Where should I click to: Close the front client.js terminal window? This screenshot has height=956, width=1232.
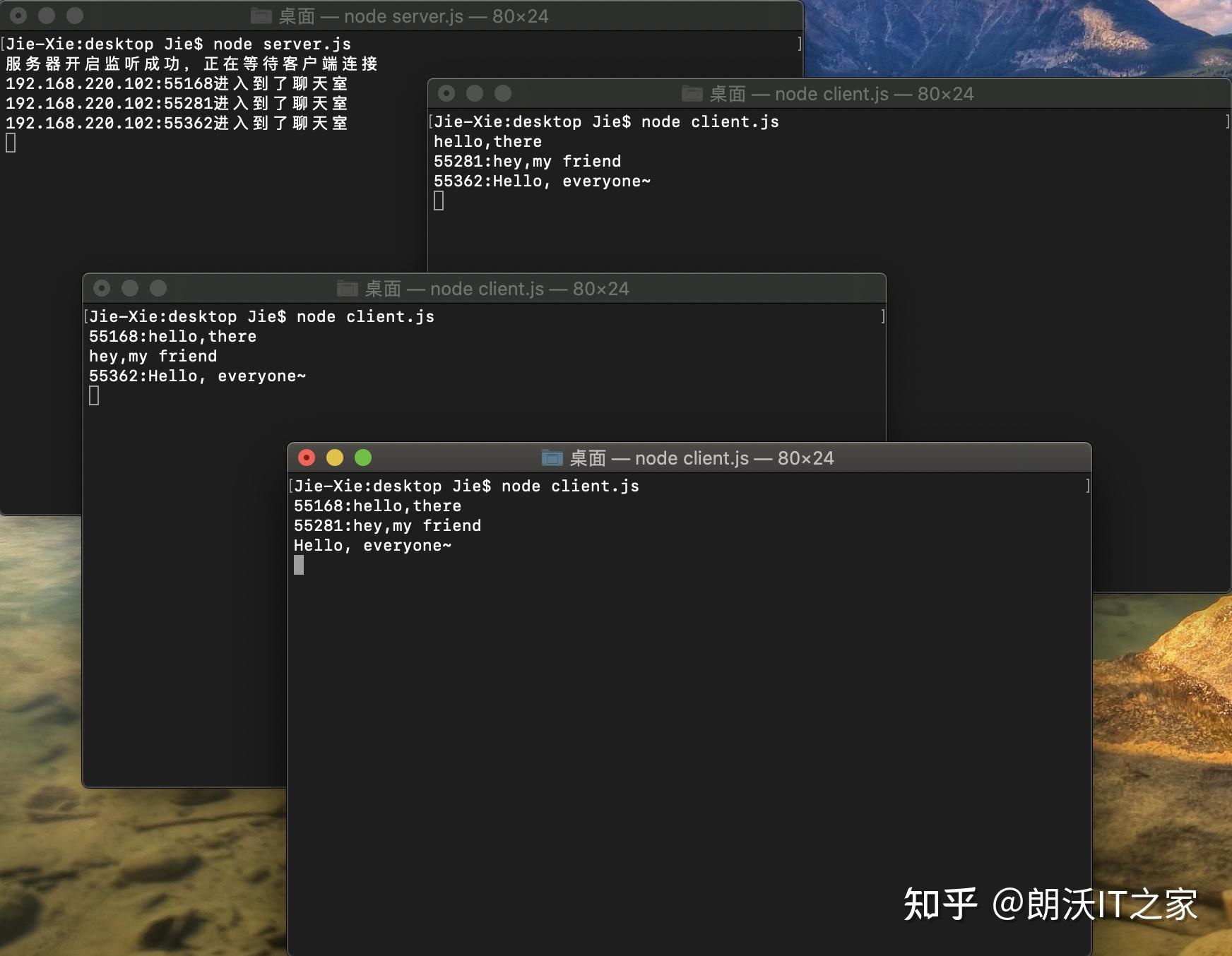pos(307,458)
